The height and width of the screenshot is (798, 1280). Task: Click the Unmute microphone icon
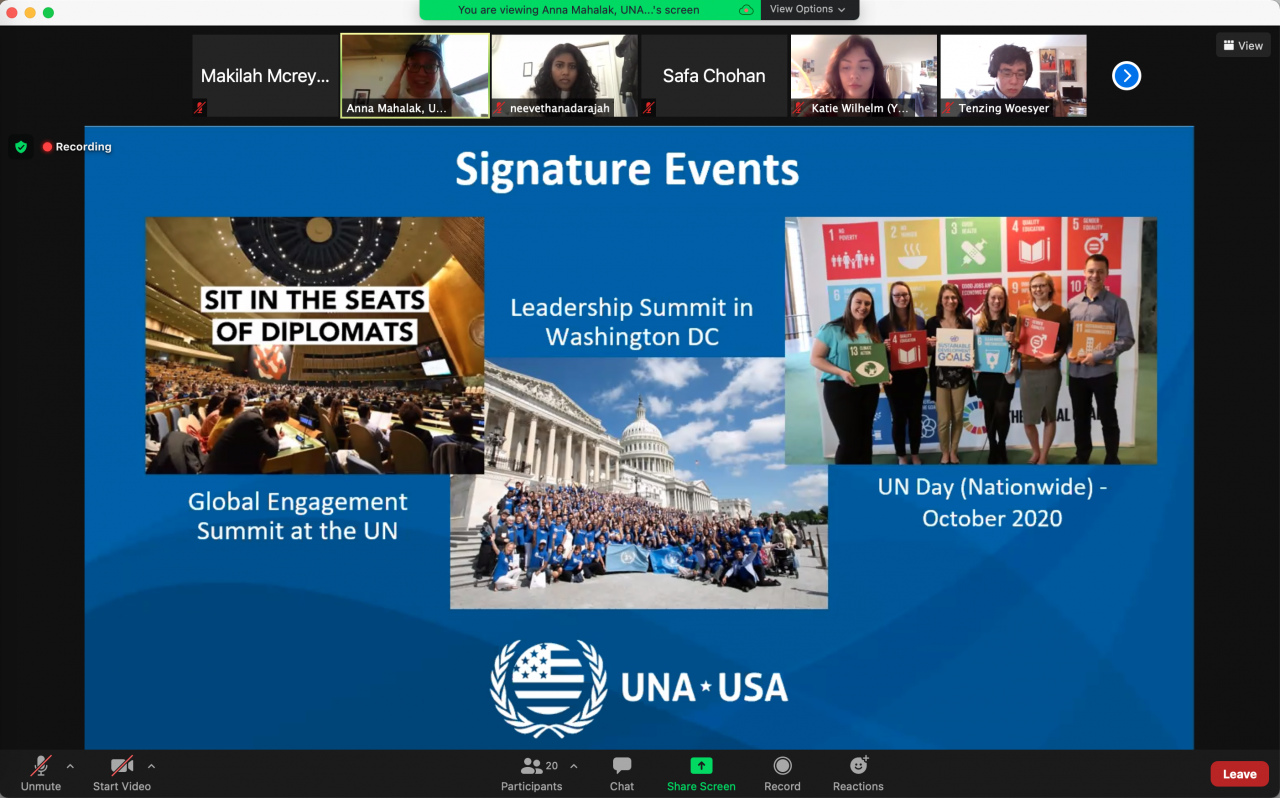(x=41, y=766)
